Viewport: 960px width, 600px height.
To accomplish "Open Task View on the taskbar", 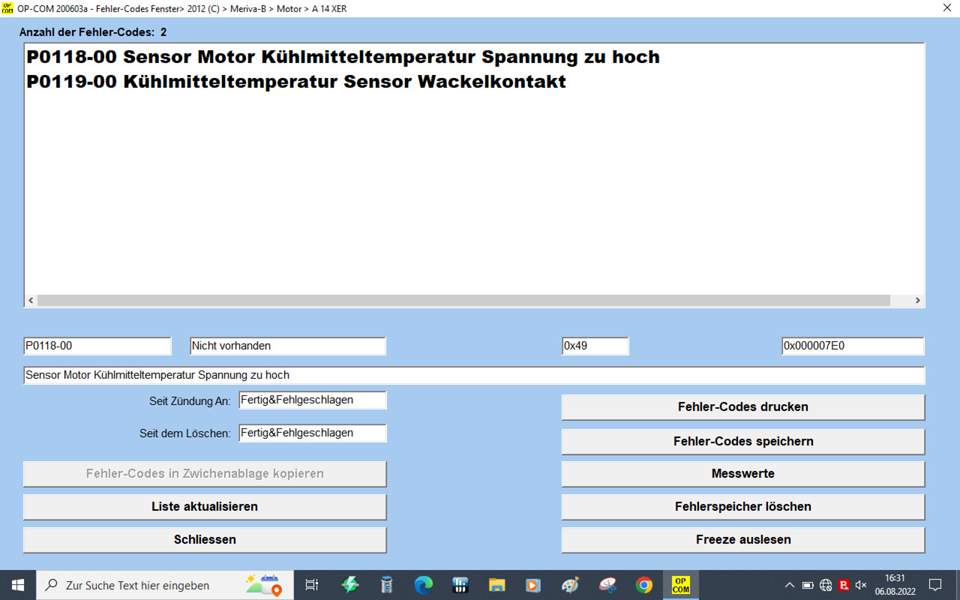I will (312, 585).
